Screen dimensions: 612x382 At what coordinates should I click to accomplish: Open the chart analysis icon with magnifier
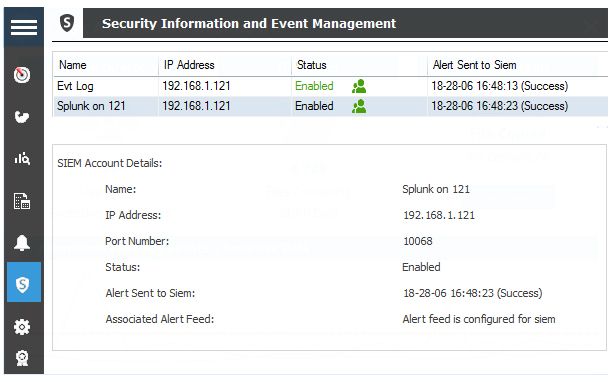pyautogui.click(x=22, y=158)
